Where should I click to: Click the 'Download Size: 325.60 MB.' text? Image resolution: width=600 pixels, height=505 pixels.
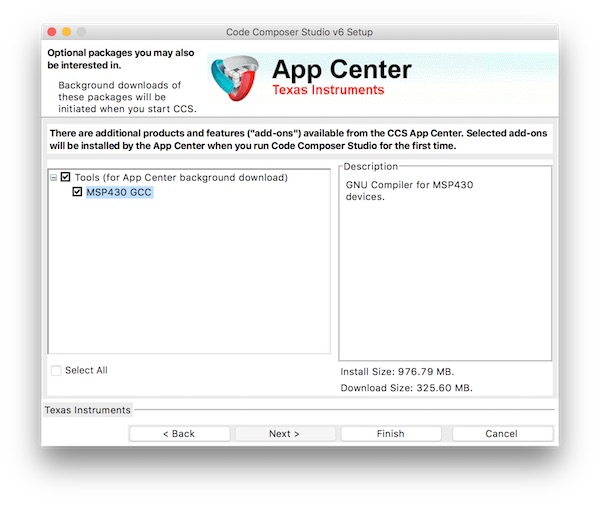406,388
